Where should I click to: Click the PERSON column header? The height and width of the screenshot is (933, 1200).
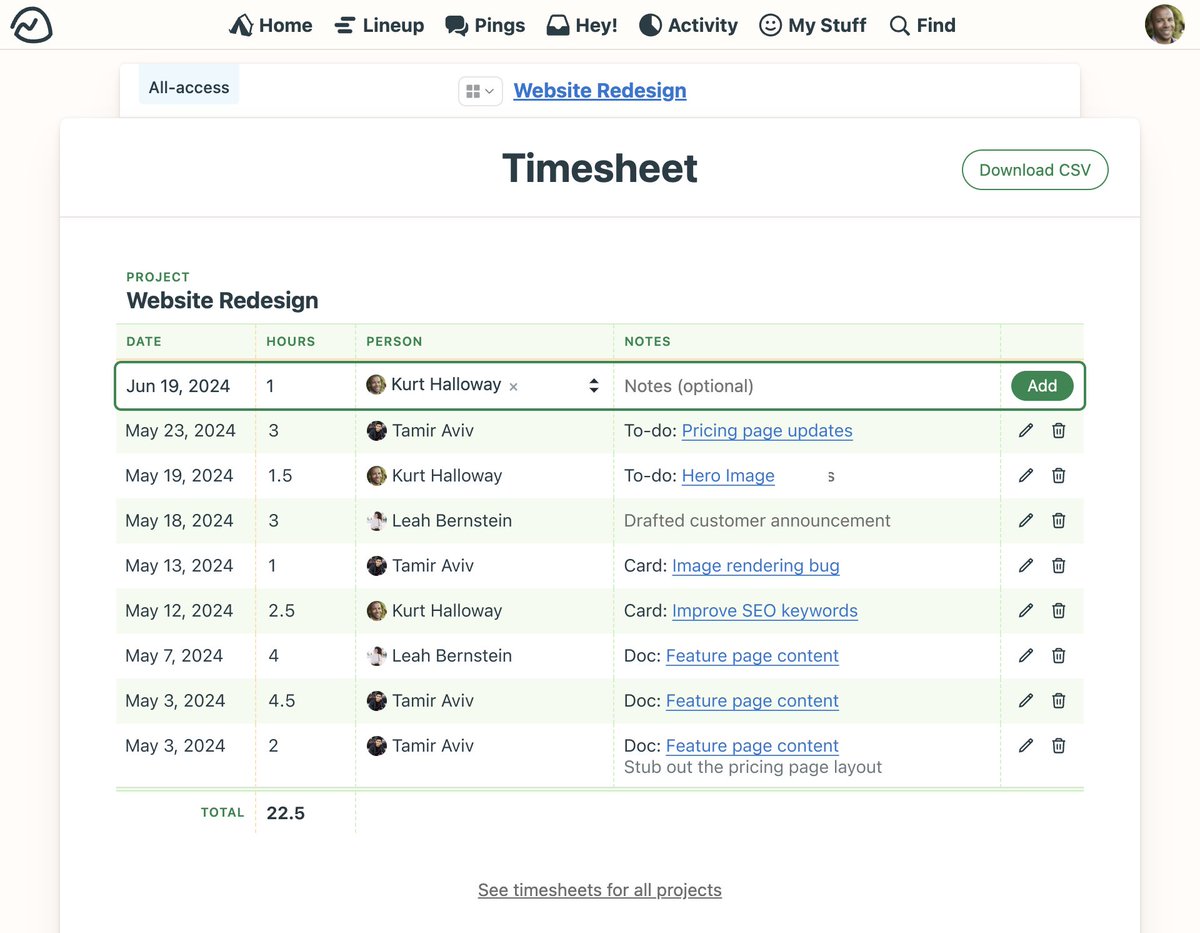(x=394, y=341)
